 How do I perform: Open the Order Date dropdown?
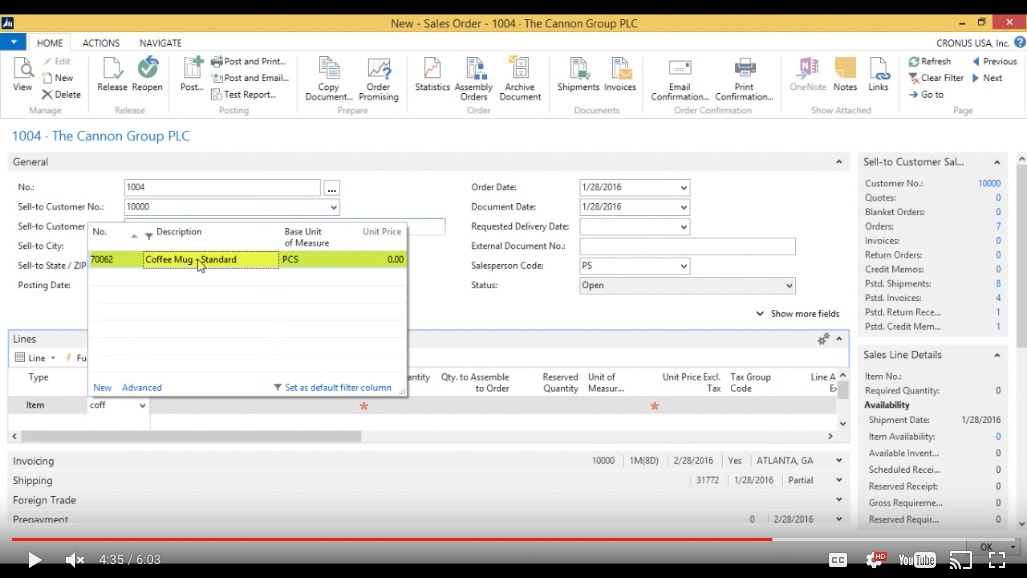683,187
